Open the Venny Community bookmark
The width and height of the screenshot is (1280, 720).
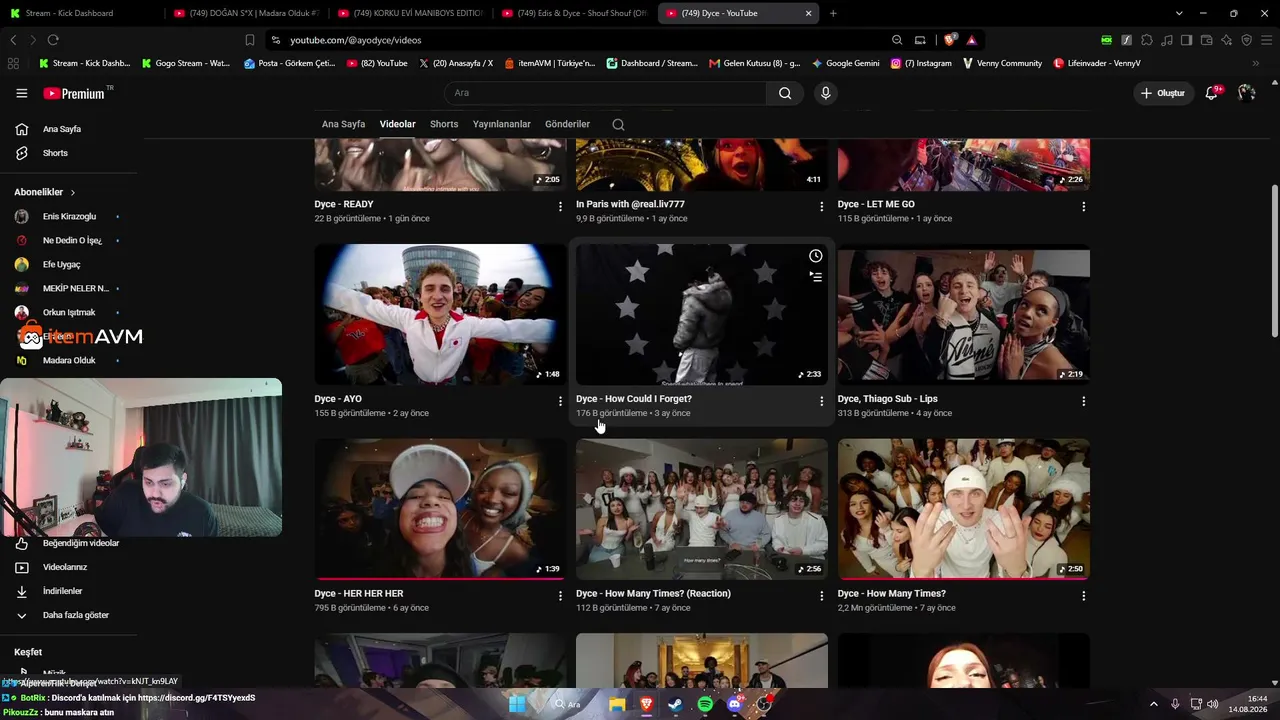tap(1002, 63)
